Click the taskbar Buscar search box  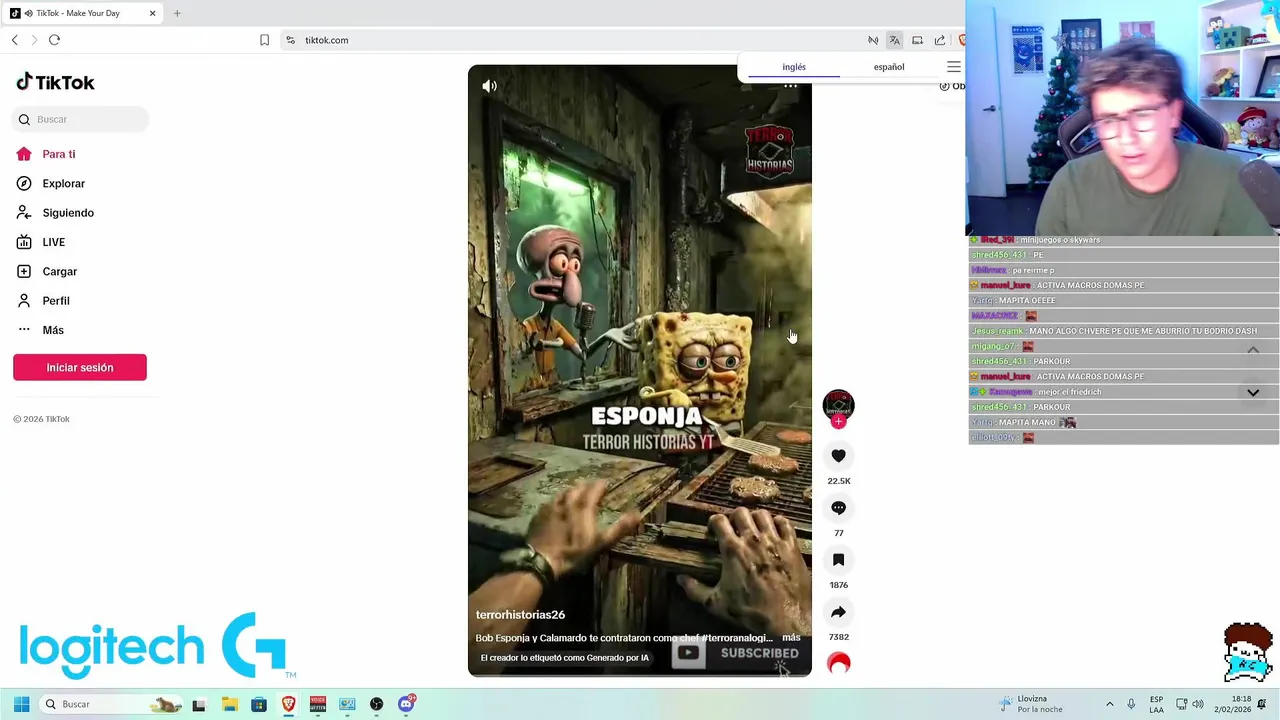click(x=112, y=704)
